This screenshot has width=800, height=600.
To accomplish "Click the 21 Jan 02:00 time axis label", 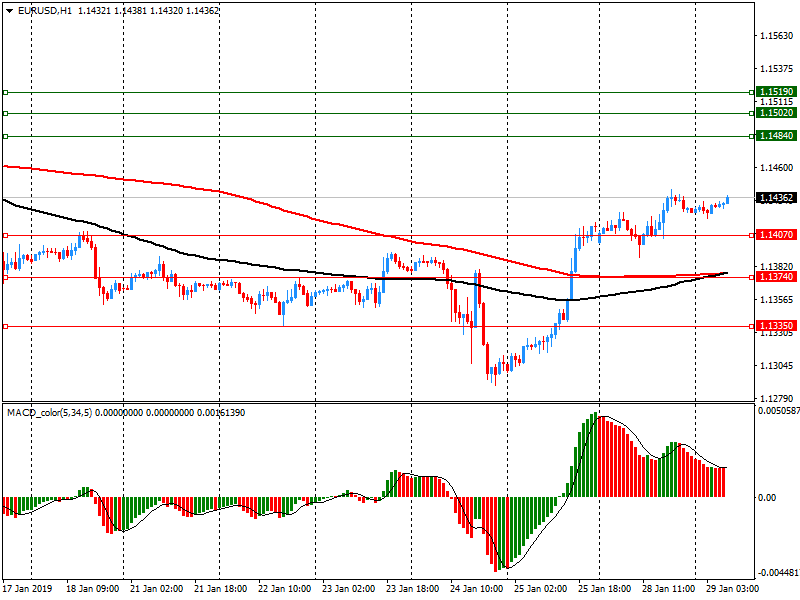I will (x=157, y=588).
